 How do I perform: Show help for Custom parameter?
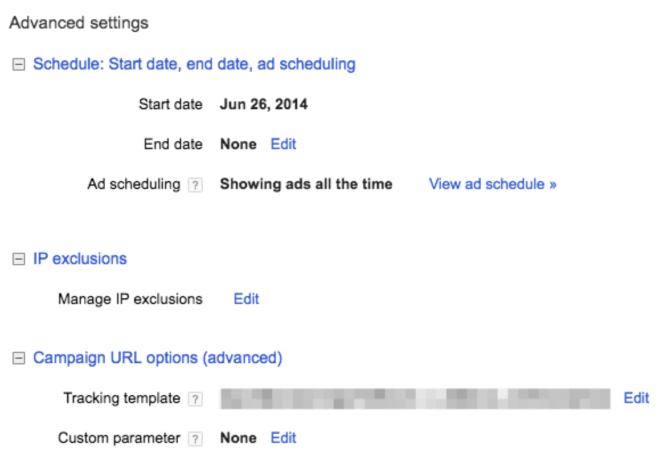196,438
